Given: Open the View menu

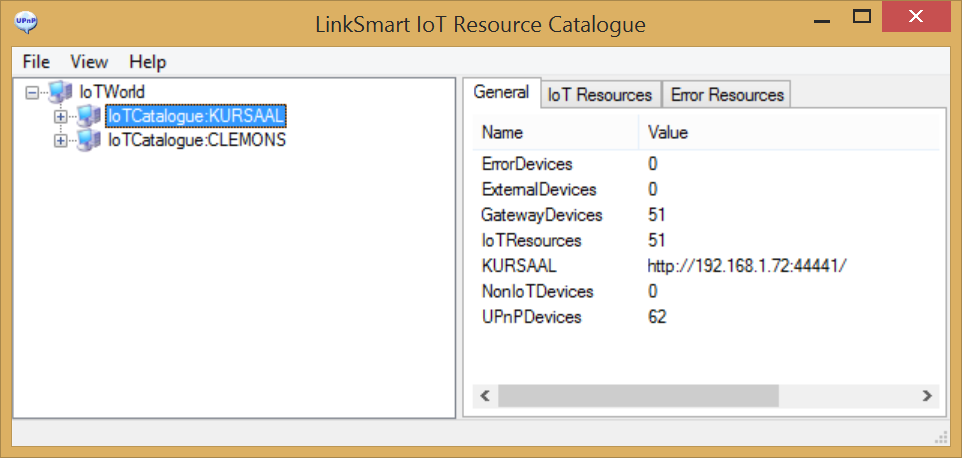Looking at the screenshot, I should click(89, 62).
